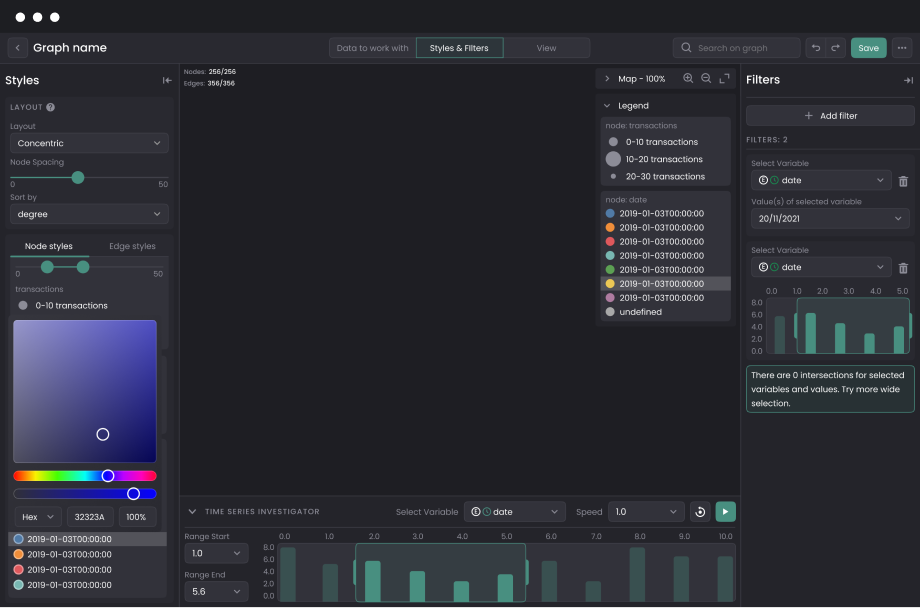Select the blue date legend dot
The height and width of the screenshot is (608, 920).
[610, 214]
